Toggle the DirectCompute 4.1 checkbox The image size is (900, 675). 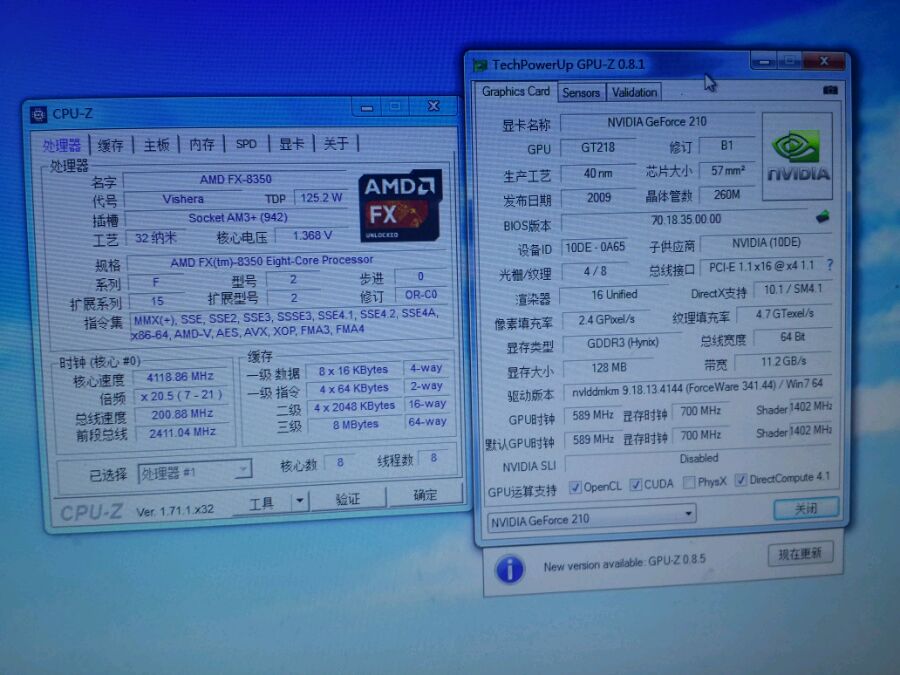[x=741, y=479]
